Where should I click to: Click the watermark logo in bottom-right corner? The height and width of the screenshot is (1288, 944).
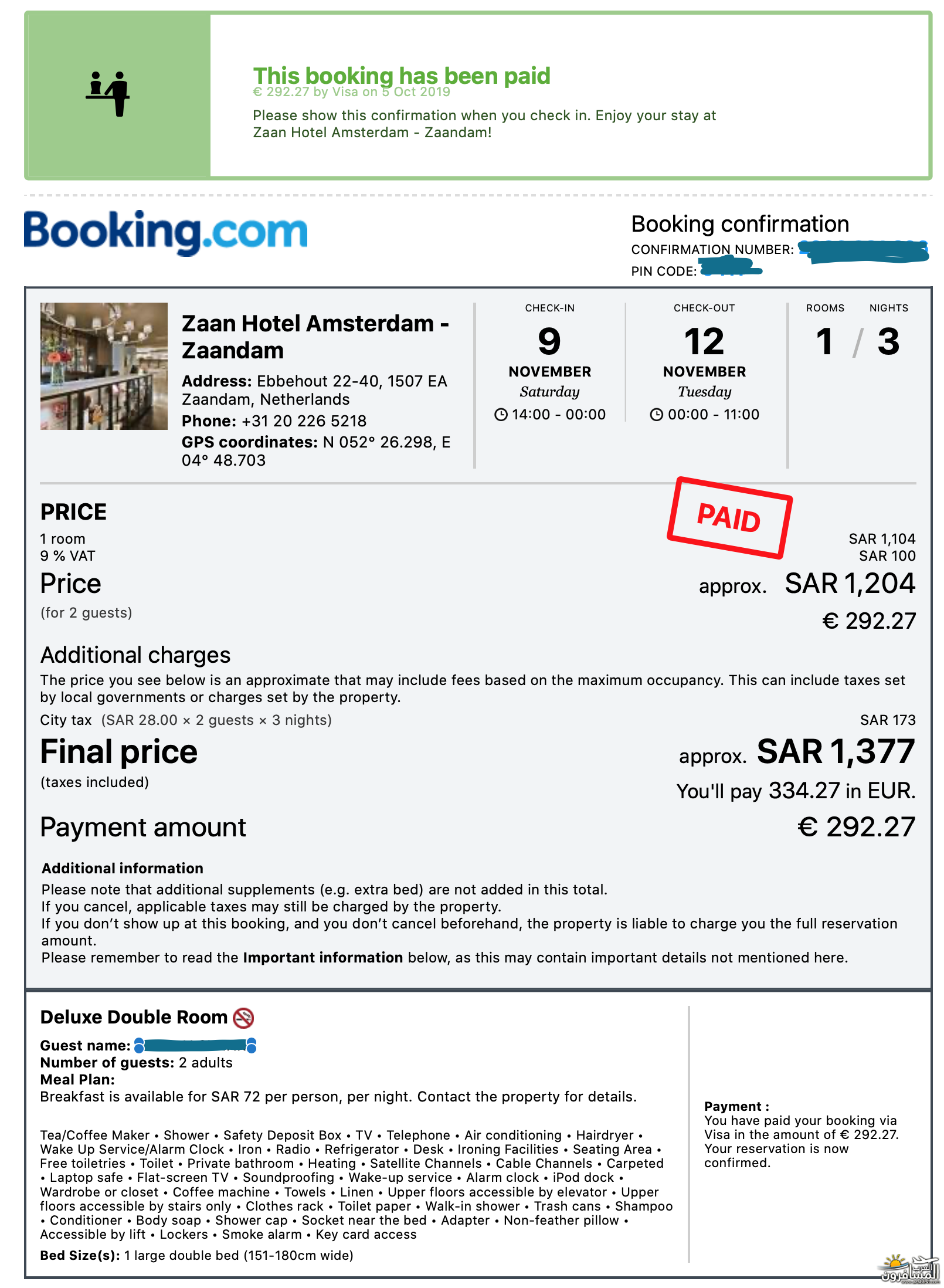[910, 1269]
